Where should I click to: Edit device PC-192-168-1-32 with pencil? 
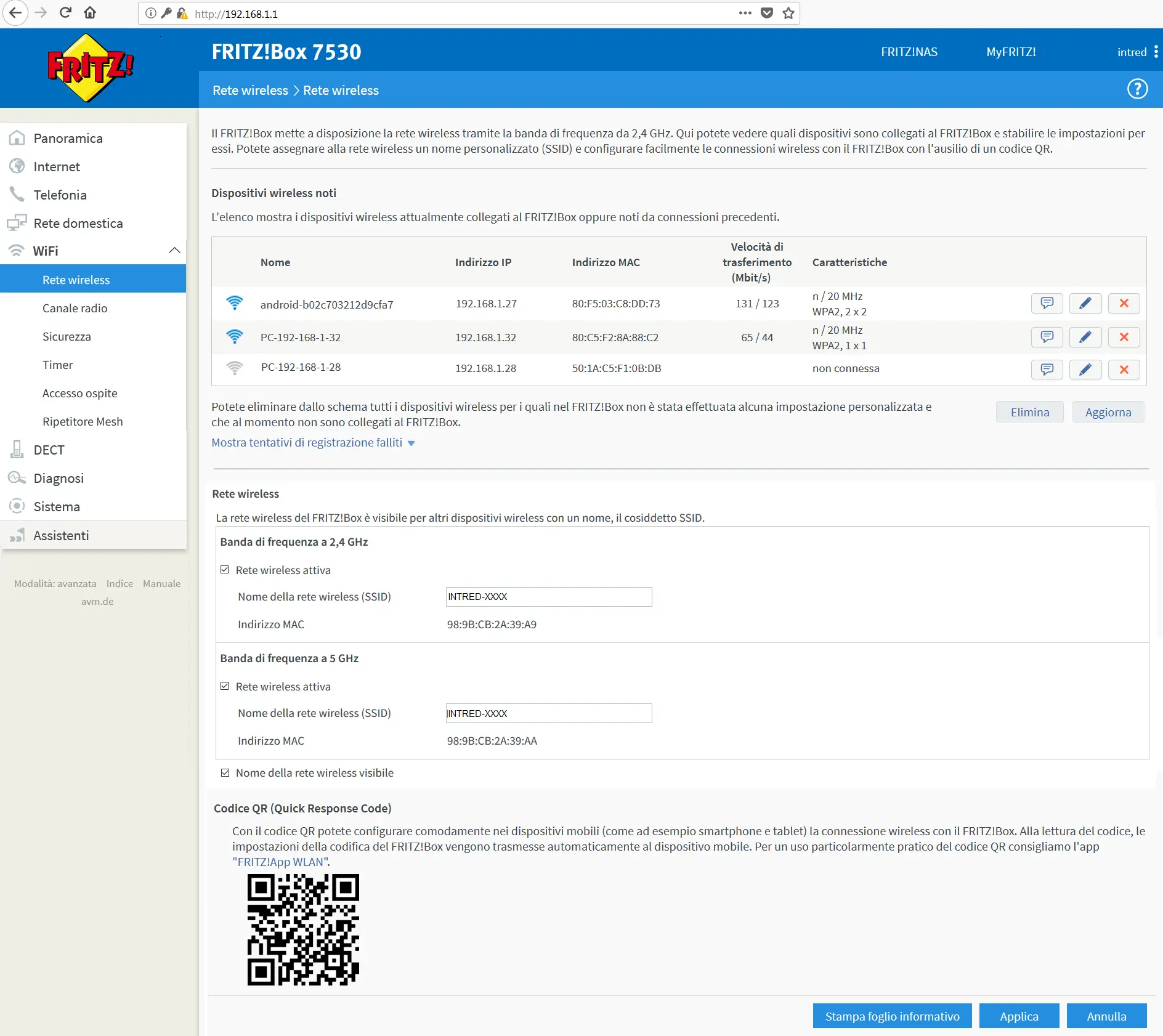pos(1085,337)
